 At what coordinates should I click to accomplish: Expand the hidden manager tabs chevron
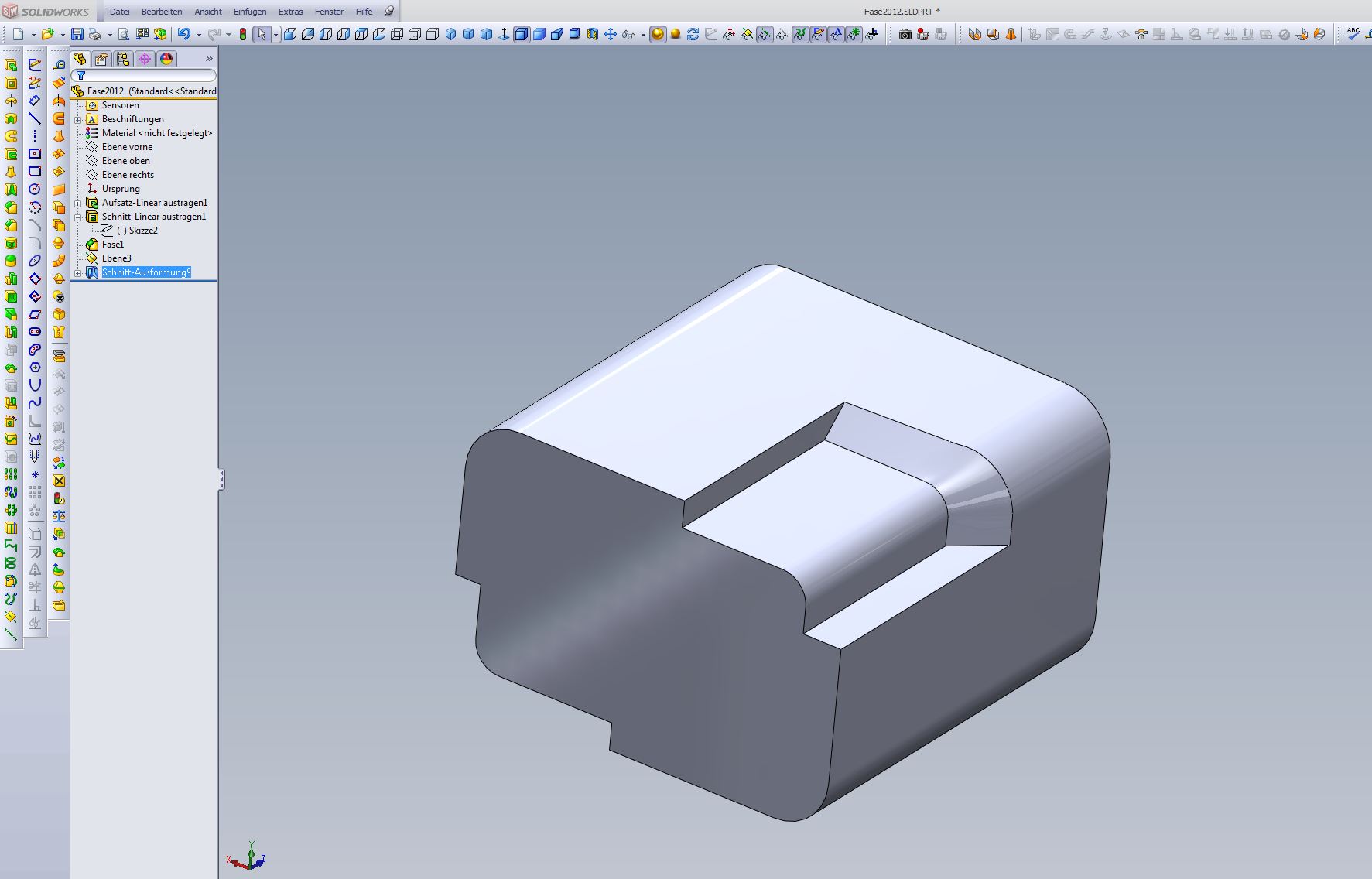(x=209, y=59)
